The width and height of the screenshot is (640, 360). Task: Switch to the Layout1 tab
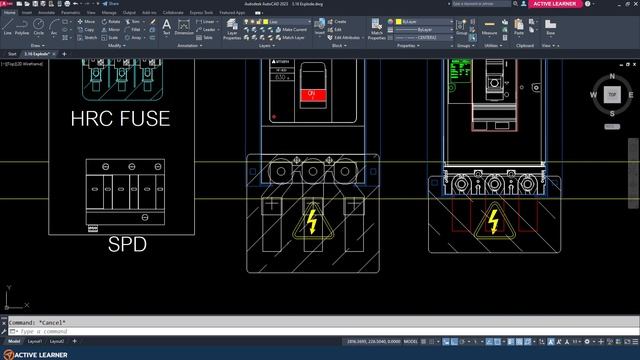pos(34,341)
